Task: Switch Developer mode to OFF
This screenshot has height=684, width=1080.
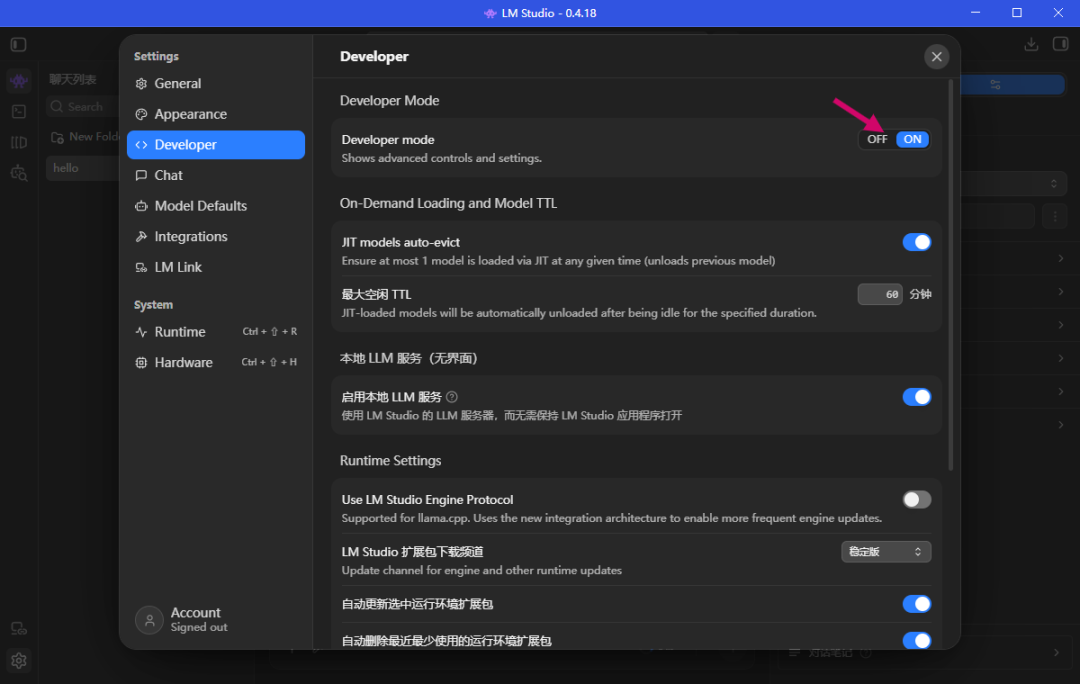Action: click(x=877, y=139)
